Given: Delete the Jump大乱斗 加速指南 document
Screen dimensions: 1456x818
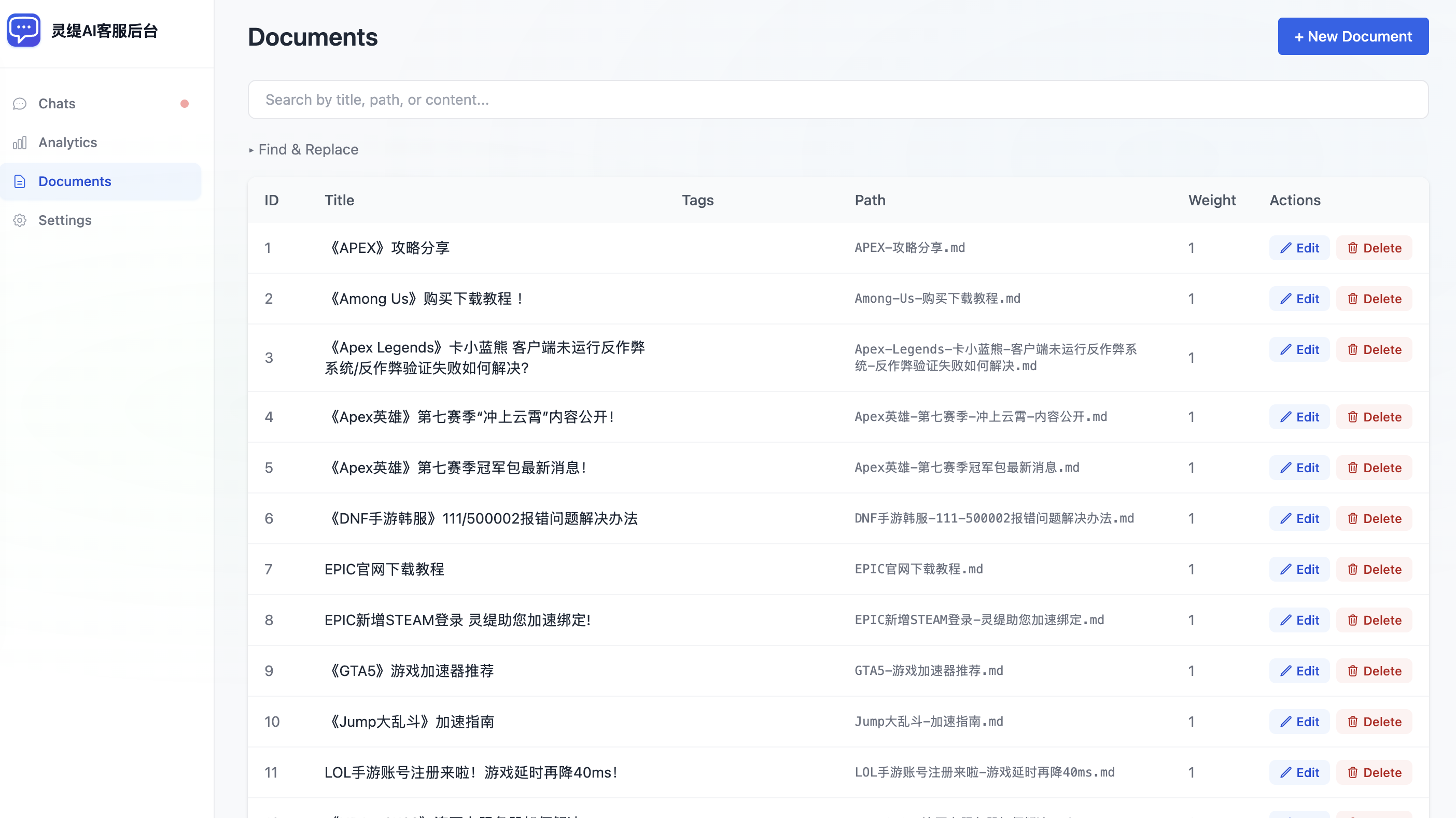Looking at the screenshot, I should (x=1374, y=722).
